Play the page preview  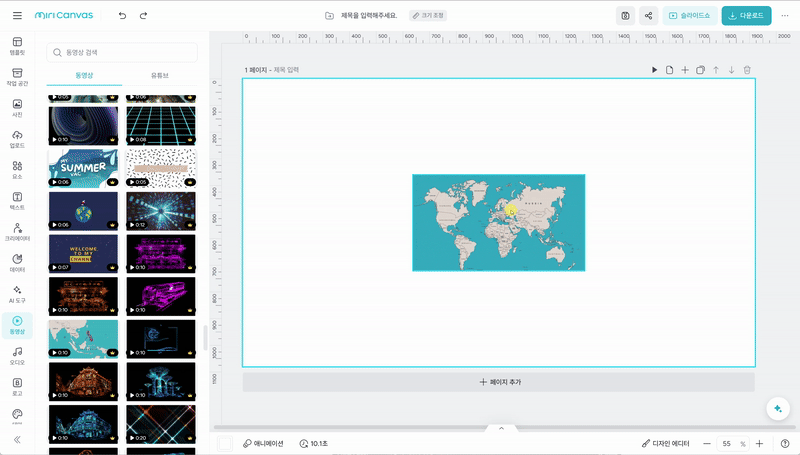pos(655,70)
